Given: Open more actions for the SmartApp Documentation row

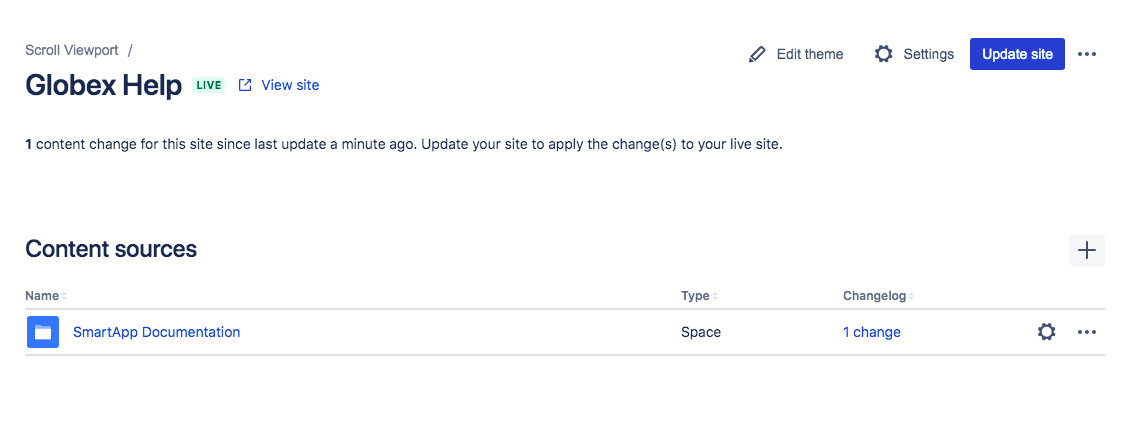Looking at the screenshot, I should (x=1087, y=332).
